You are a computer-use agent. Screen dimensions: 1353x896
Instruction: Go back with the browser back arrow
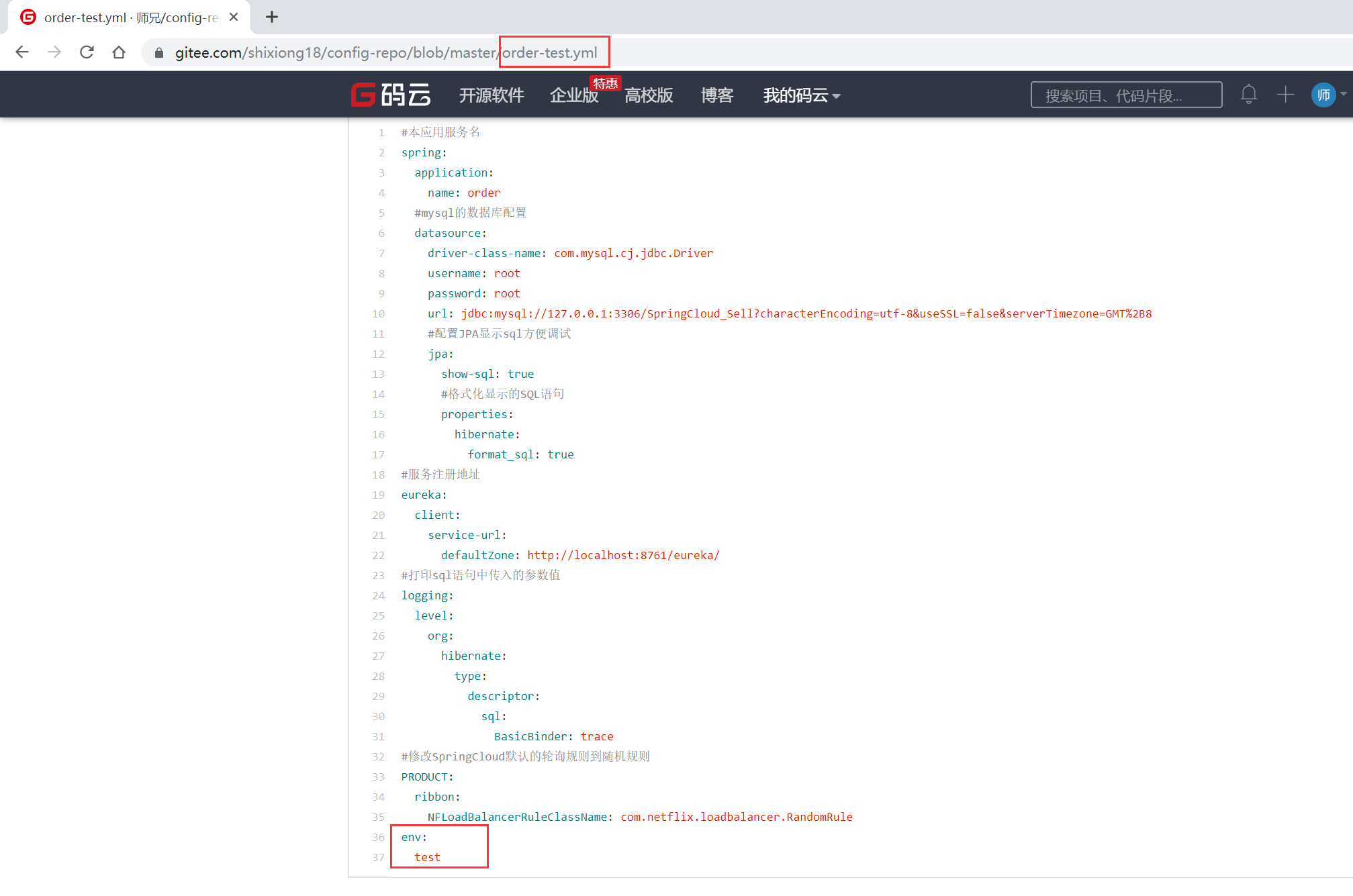pyautogui.click(x=22, y=52)
